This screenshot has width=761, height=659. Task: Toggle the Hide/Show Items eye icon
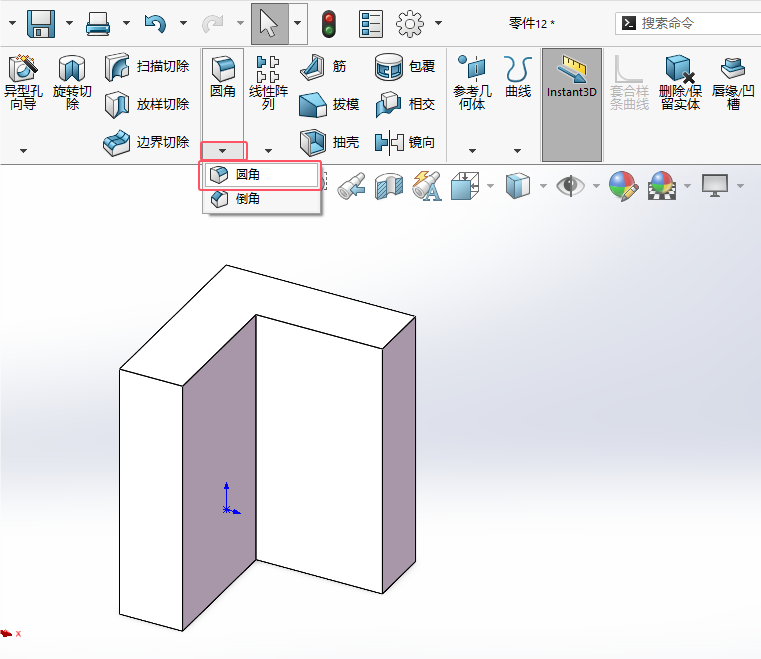(x=570, y=186)
